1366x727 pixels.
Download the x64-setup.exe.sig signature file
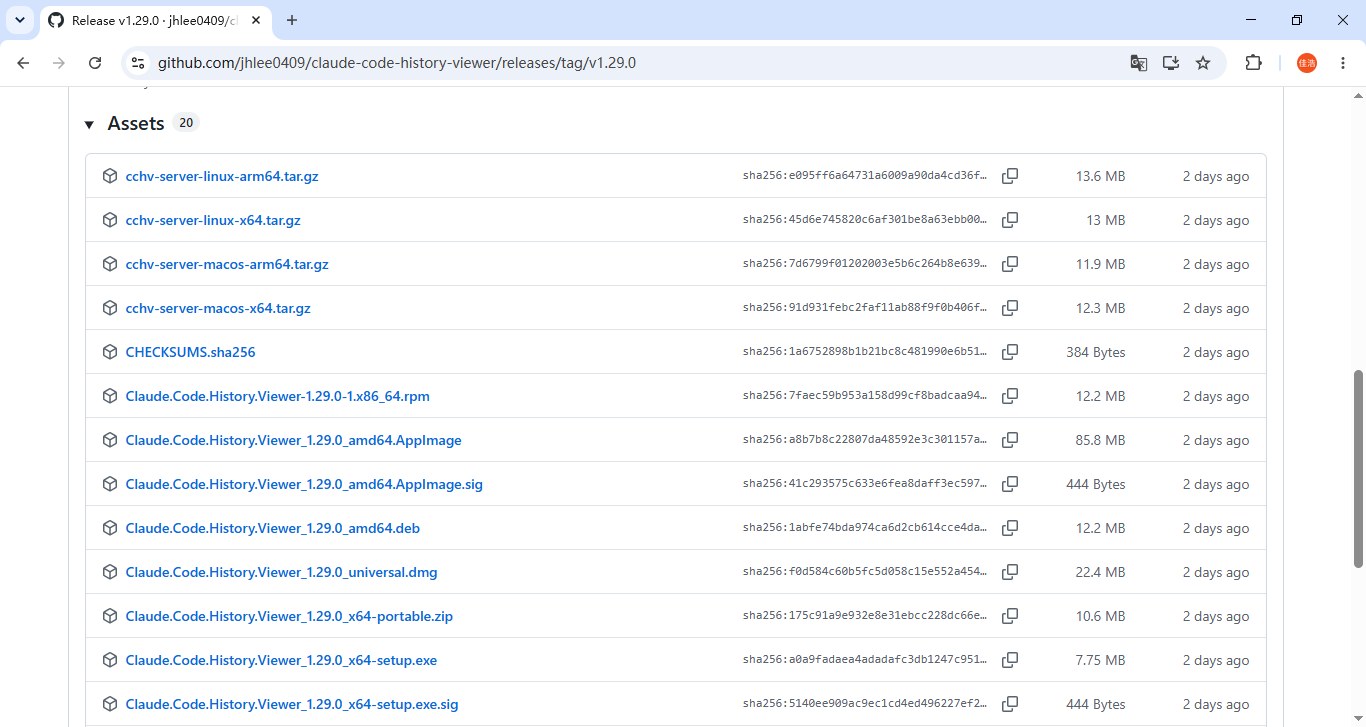click(292, 704)
